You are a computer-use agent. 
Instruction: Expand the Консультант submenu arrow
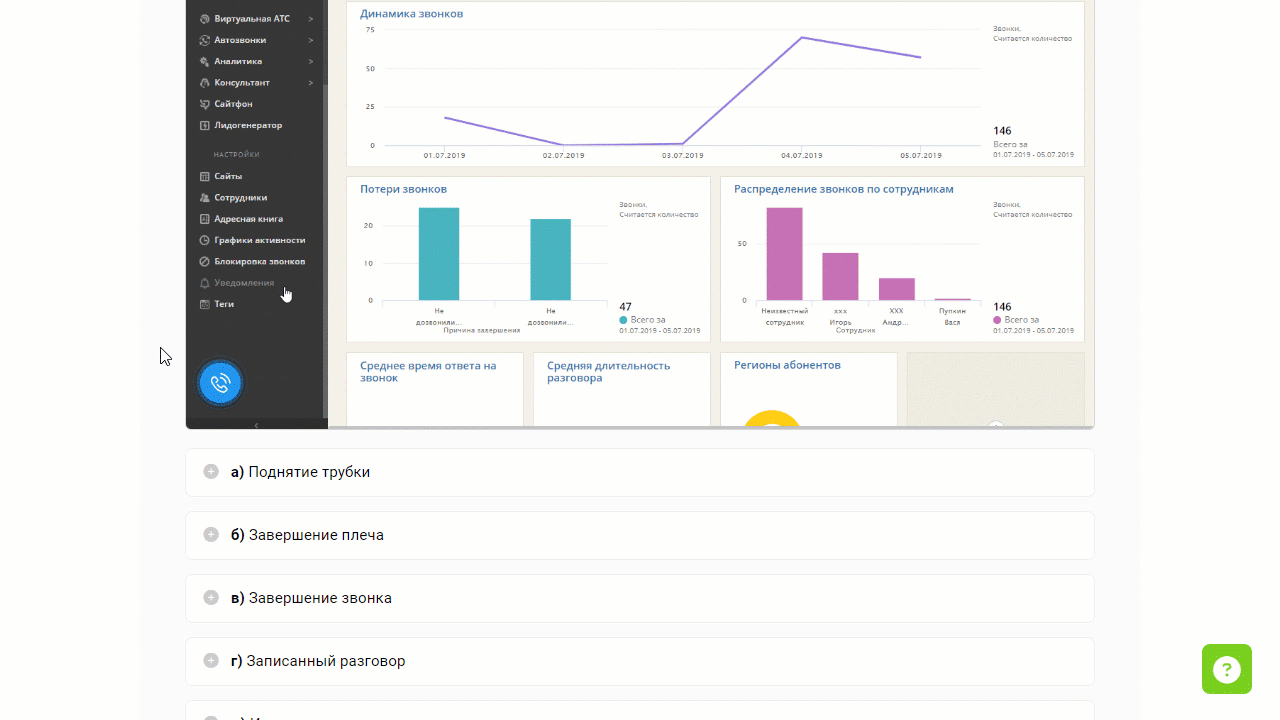tap(311, 82)
